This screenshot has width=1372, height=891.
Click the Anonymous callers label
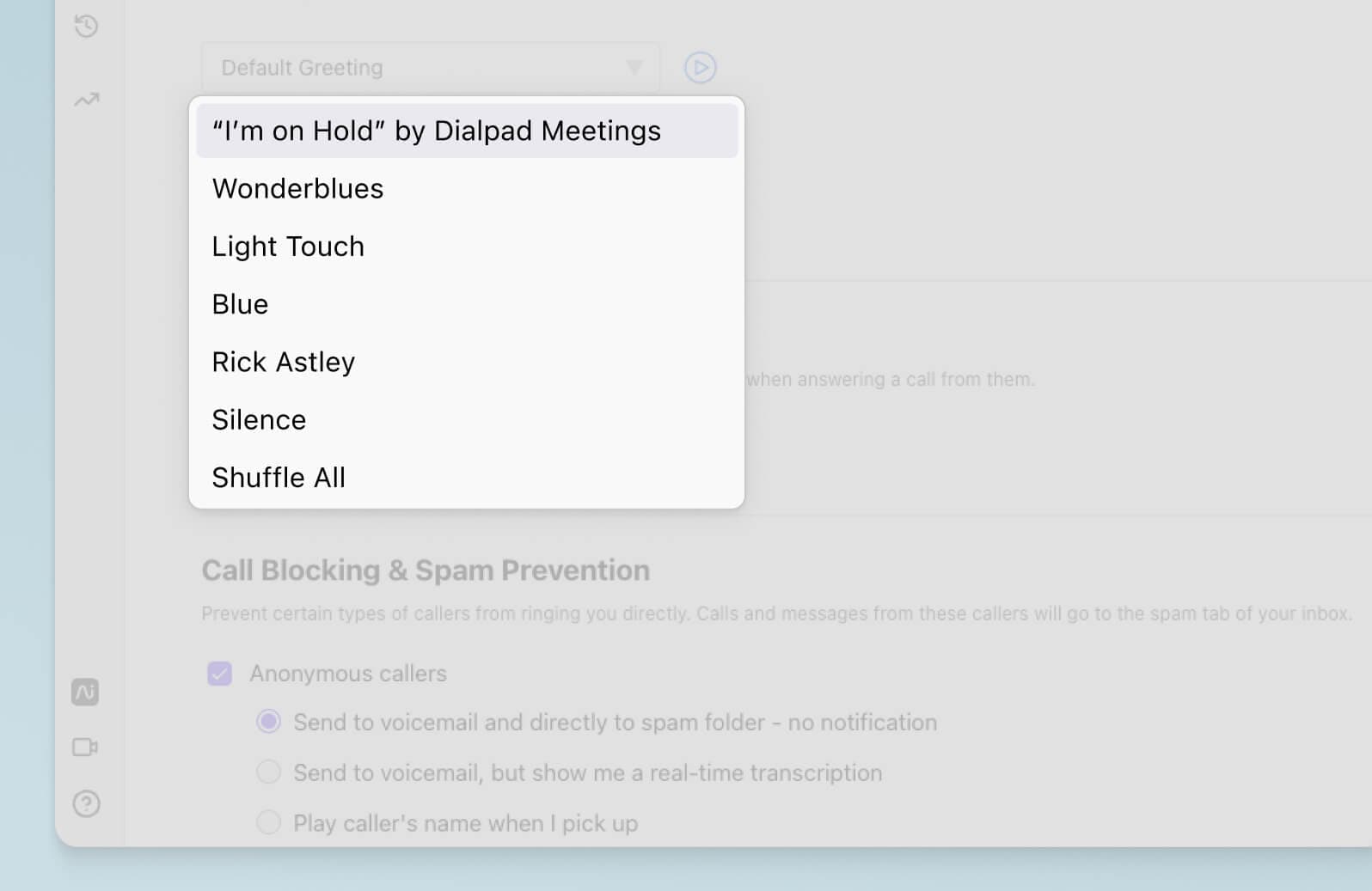348,673
